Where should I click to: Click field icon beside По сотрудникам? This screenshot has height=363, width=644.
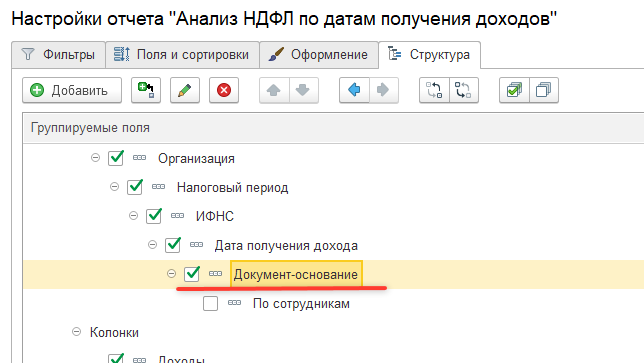click(235, 303)
